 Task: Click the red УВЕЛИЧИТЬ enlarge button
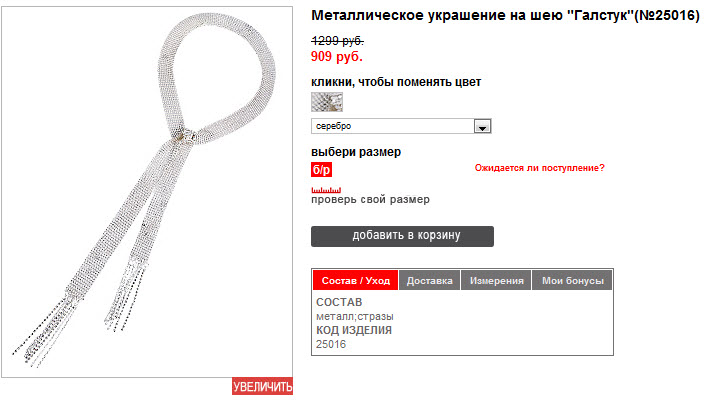click(x=263, y=387)
